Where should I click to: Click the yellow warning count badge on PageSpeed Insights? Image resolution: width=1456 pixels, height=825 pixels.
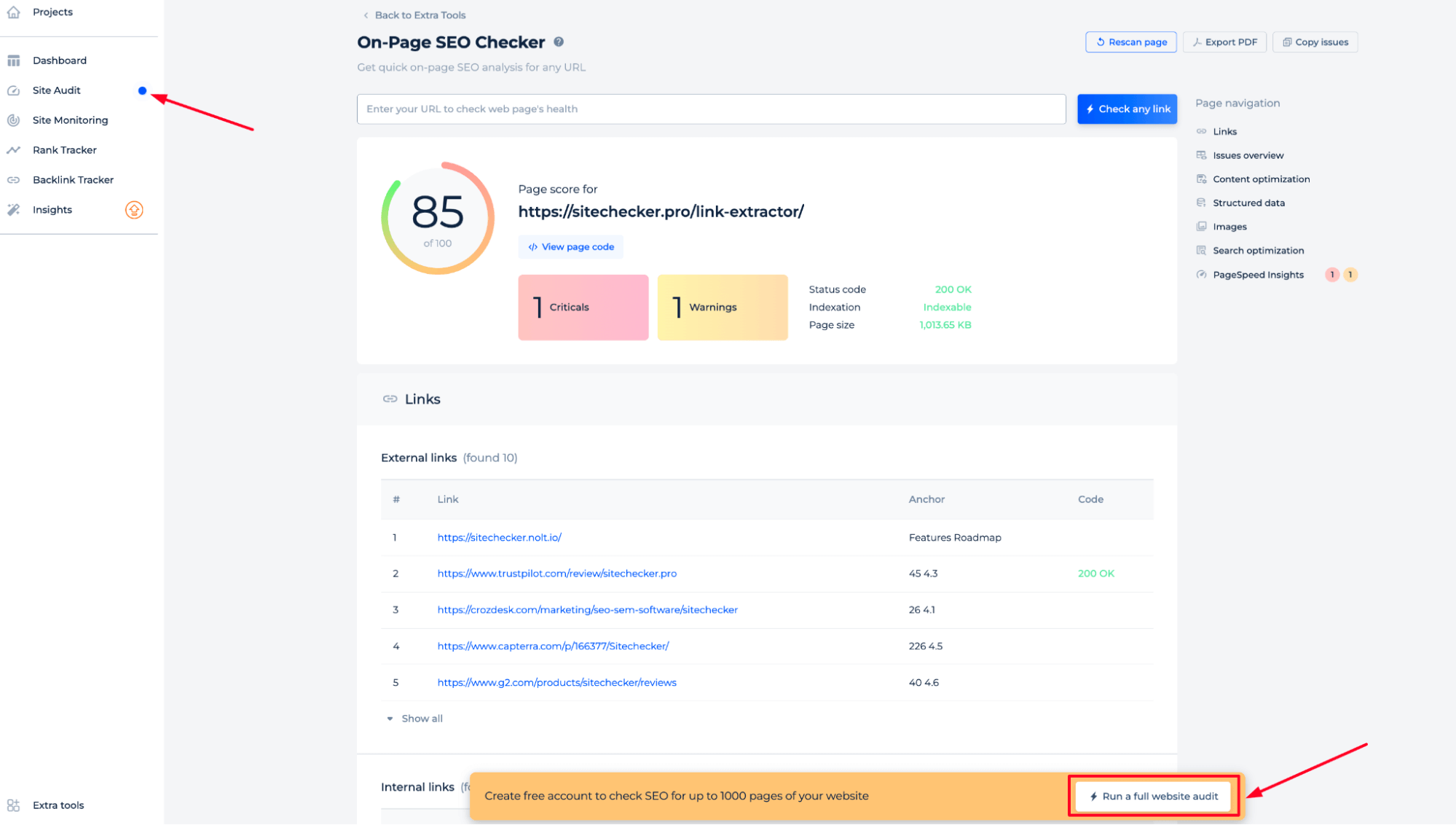click(1350, 275)
